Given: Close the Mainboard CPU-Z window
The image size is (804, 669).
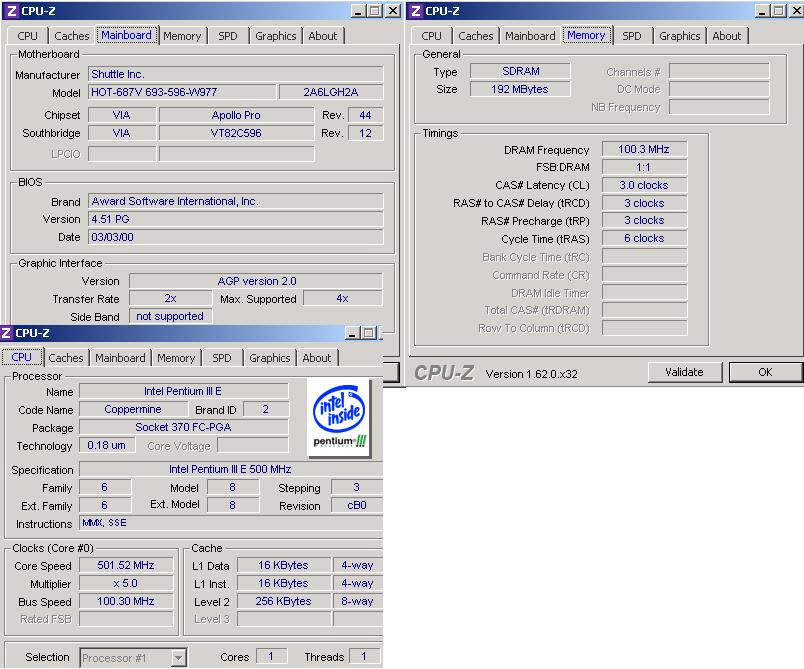Looking at the screenshot, I should tap(393, 11).
